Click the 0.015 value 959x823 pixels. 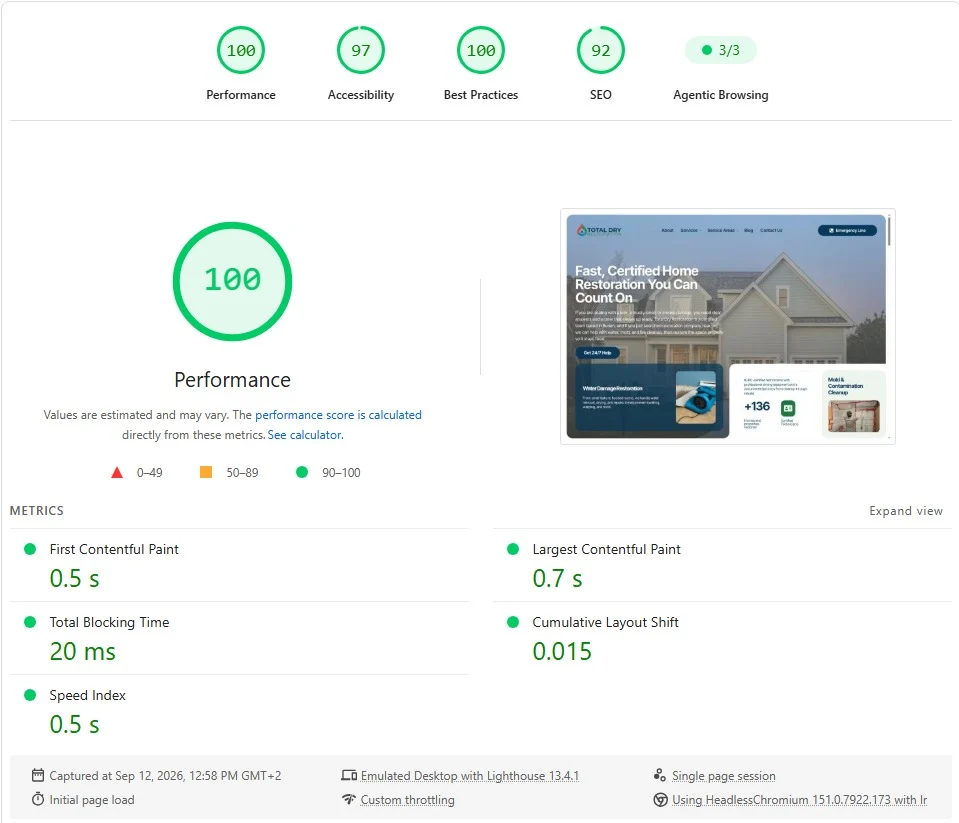pyautogui.click(x=562, y=651)
